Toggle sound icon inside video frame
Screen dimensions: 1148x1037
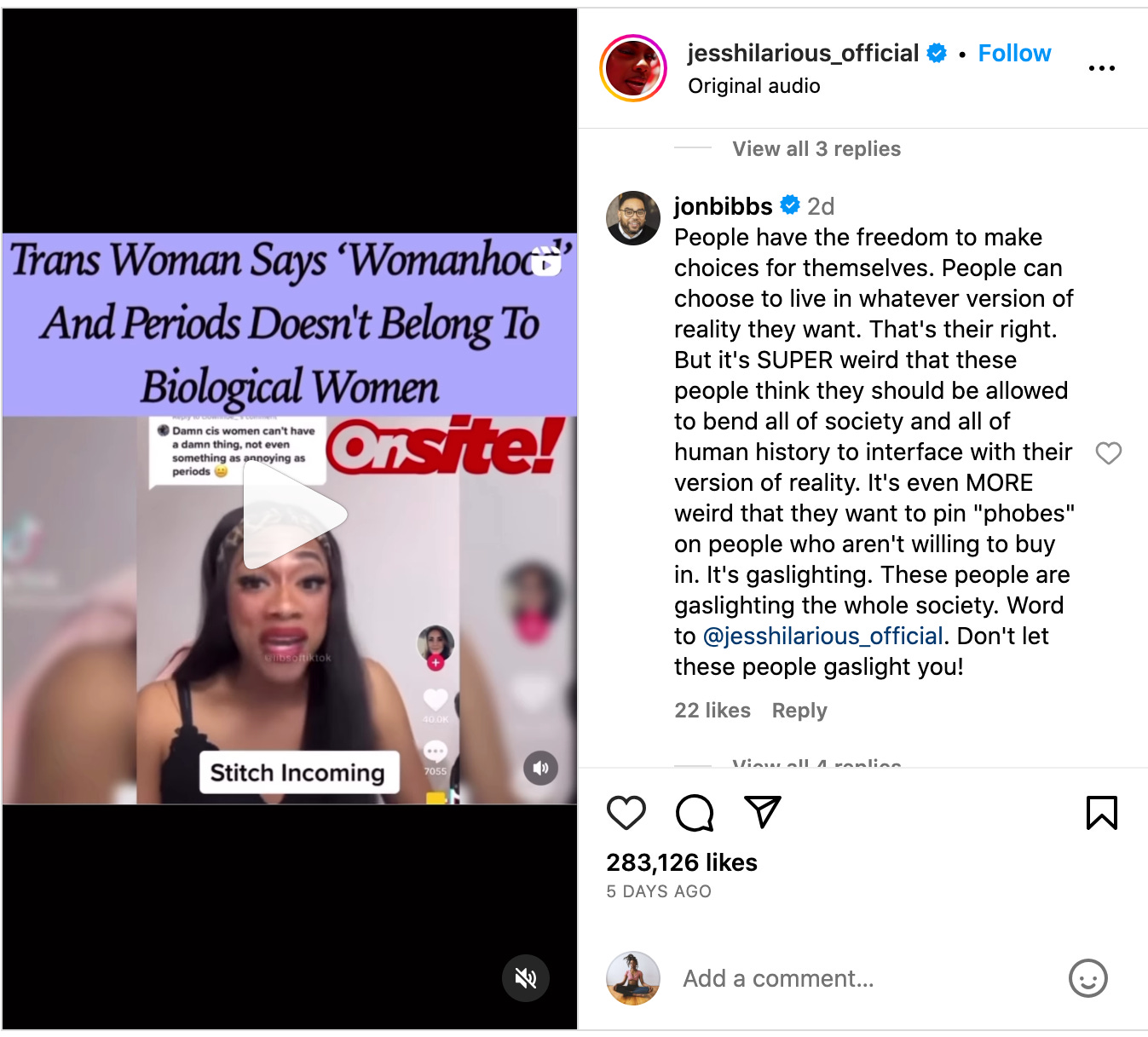[x=541, y=768]
